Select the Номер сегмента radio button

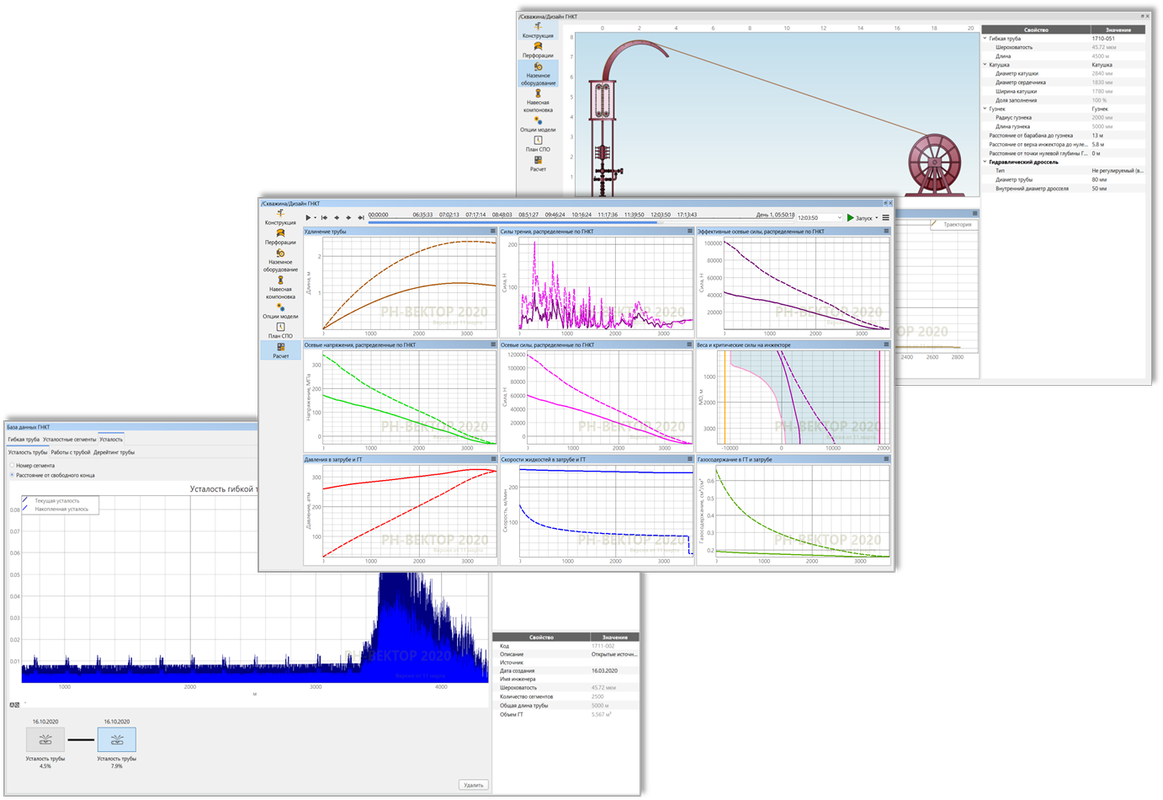(x=12, y=466)
